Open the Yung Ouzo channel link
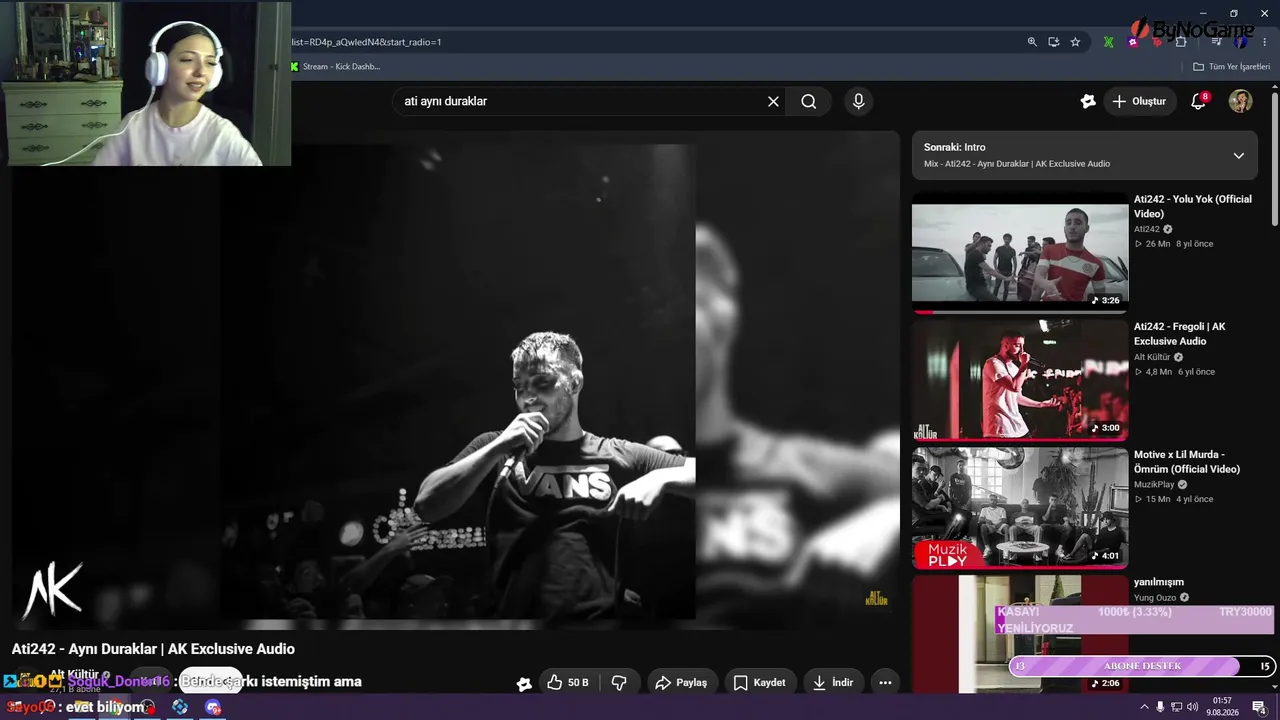The width and height of the screenshot is (1280, 720). (x=1155, y=598)
